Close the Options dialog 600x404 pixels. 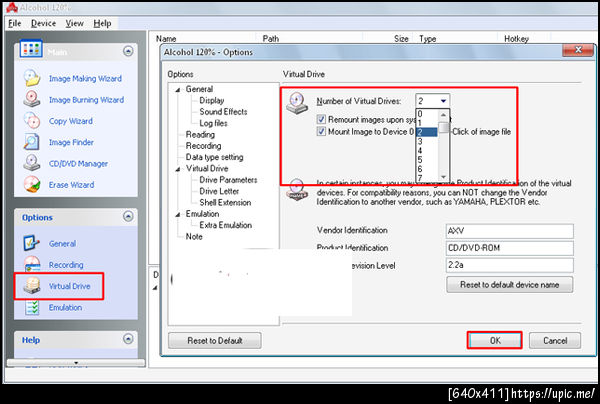tap(578, 50)
